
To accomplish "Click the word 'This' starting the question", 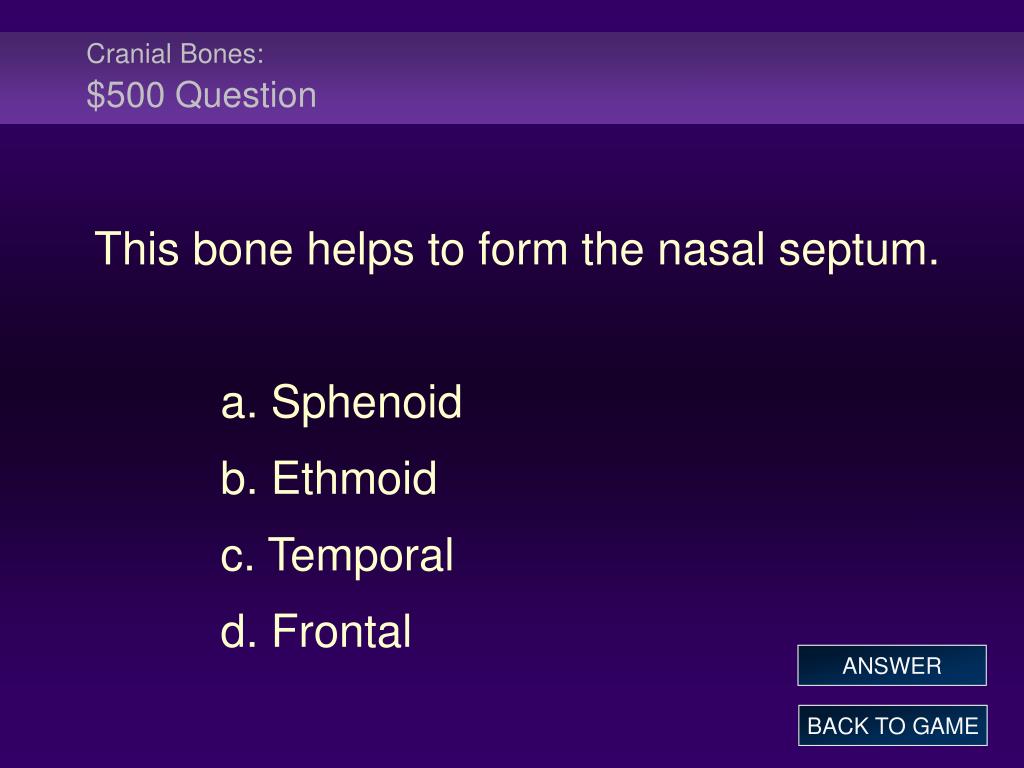I will coord(136,249).
